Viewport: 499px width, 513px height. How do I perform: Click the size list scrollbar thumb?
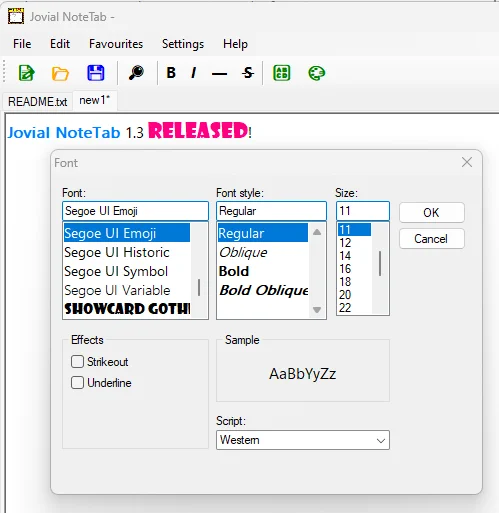(380, 263)
